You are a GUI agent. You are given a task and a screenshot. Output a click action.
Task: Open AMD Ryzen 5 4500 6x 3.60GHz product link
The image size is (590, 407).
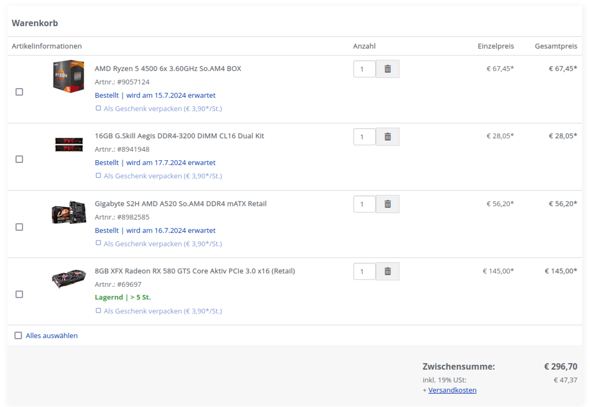(x=168, y=68)
